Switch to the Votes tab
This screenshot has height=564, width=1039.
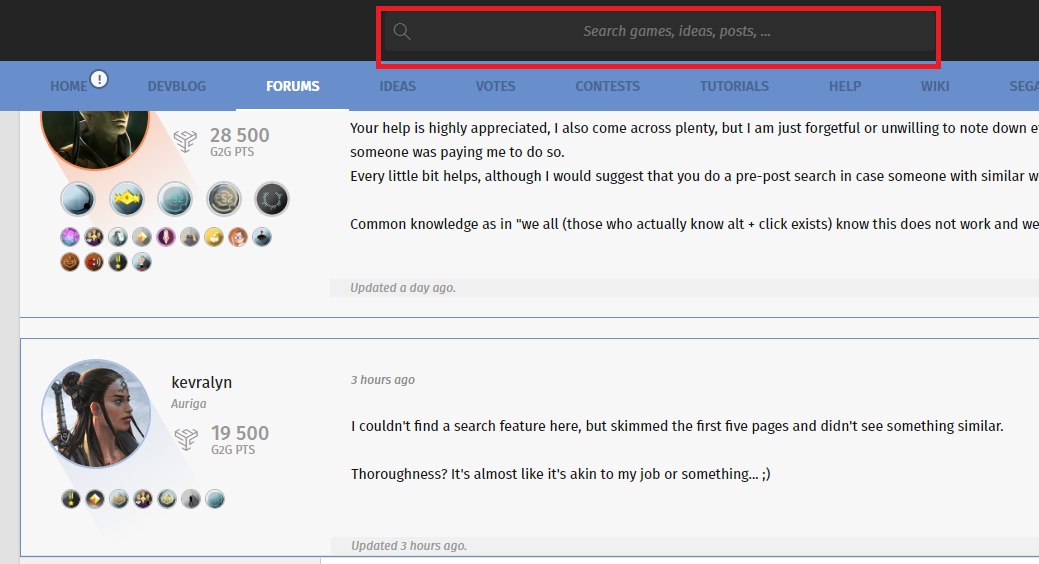click(495, 86)
